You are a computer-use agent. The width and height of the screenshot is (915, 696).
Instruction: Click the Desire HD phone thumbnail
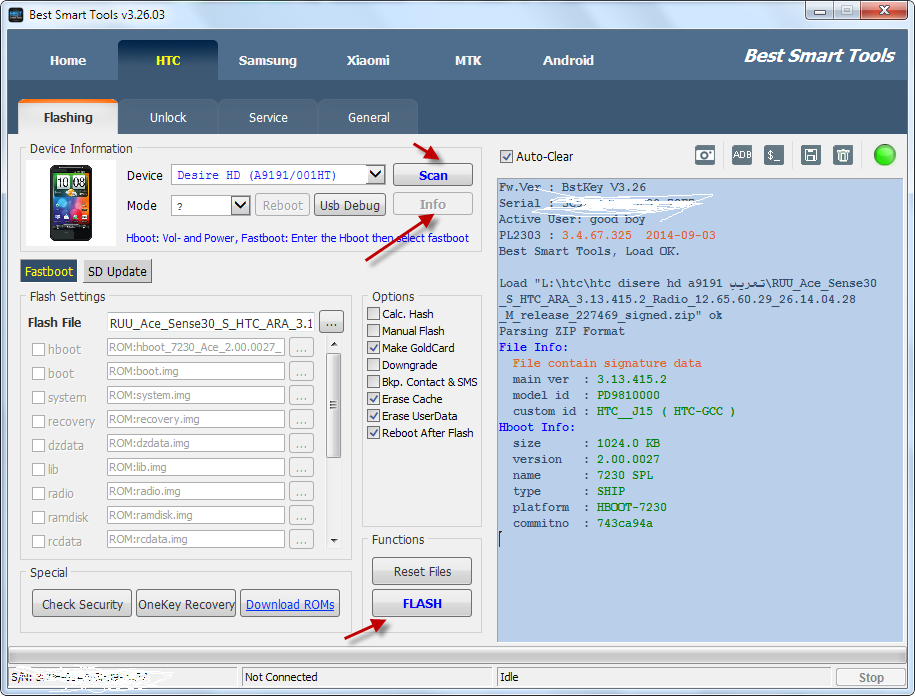71,203
